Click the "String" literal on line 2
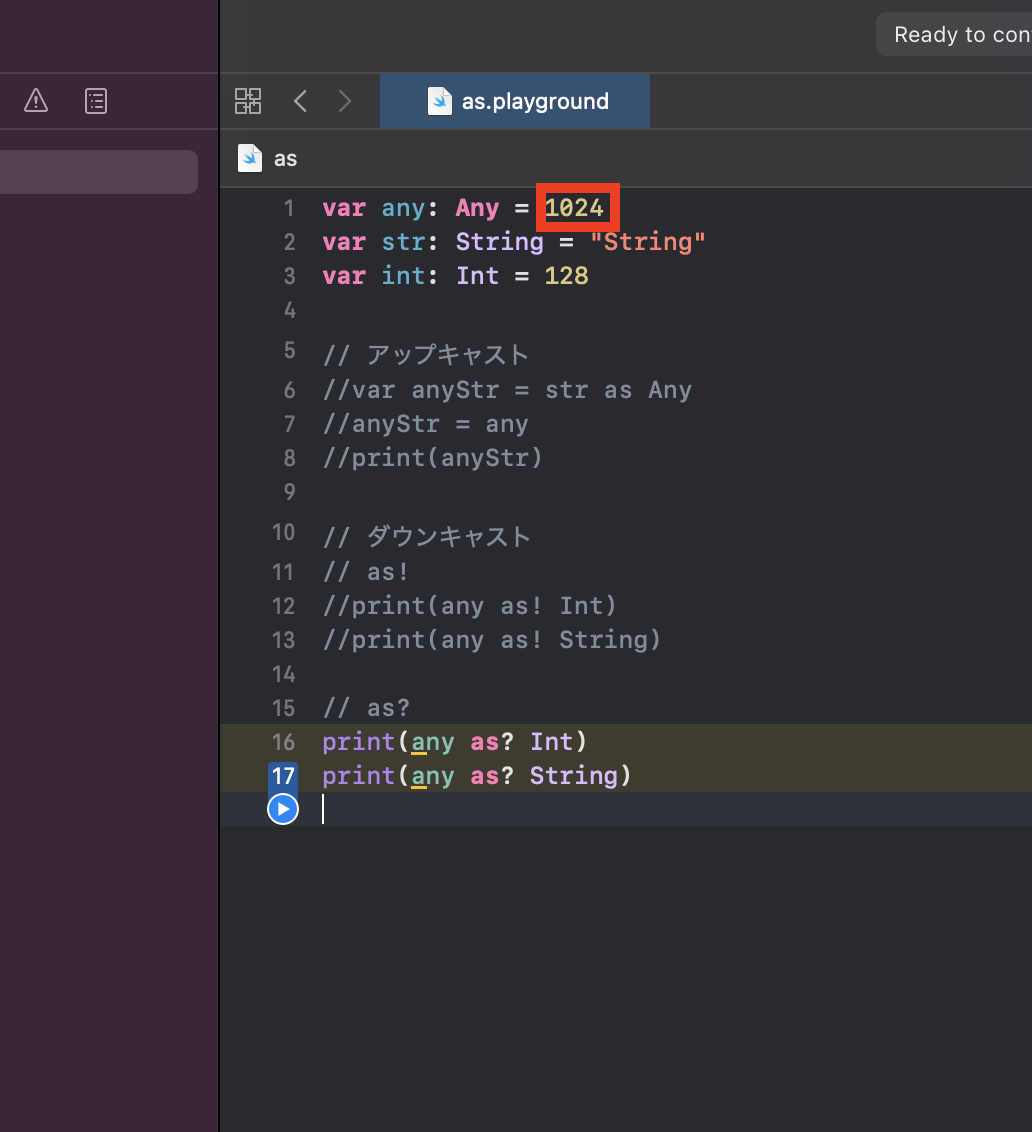 [648, 242]
